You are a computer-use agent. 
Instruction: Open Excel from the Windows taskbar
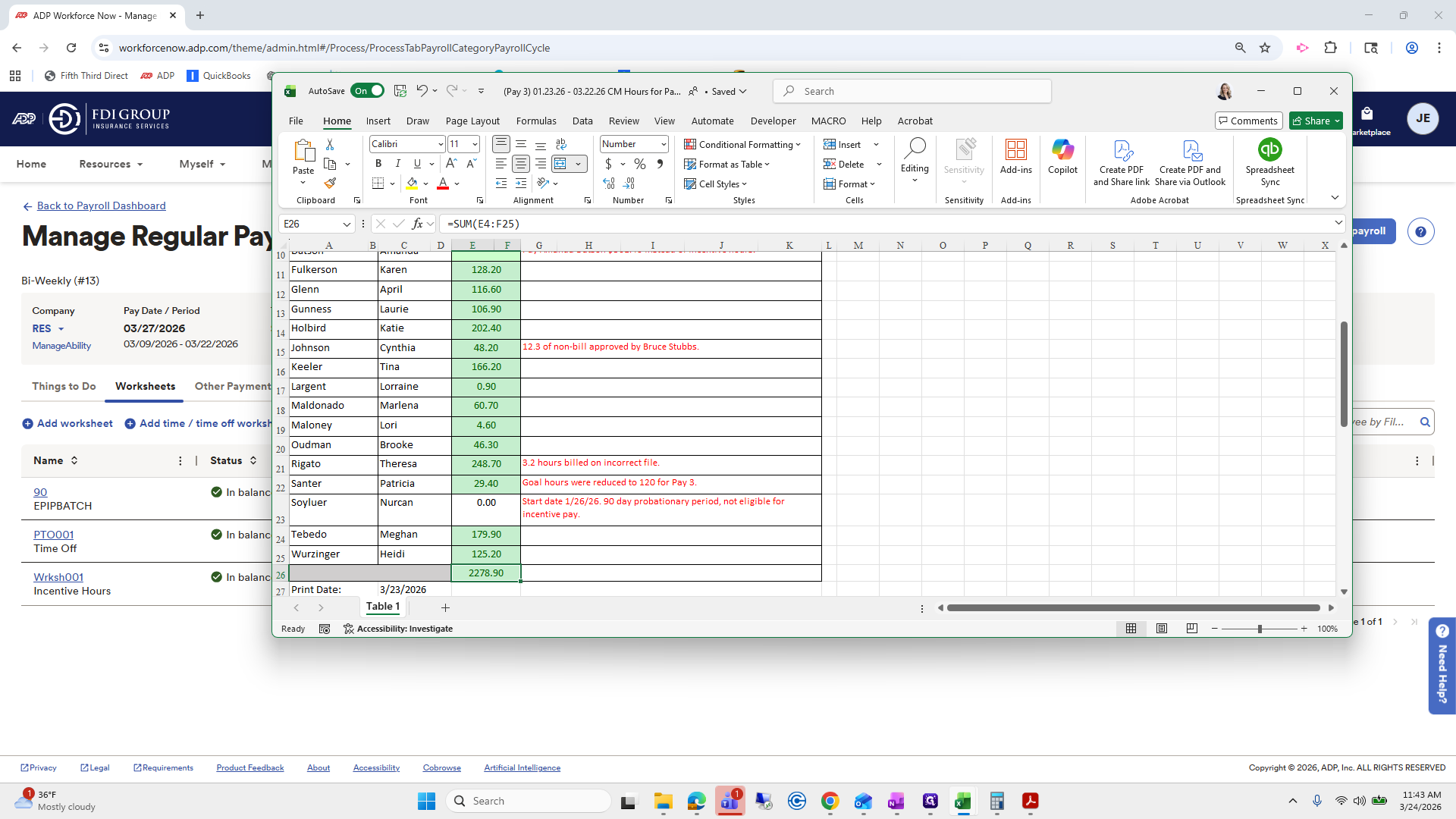click(962, 801)
